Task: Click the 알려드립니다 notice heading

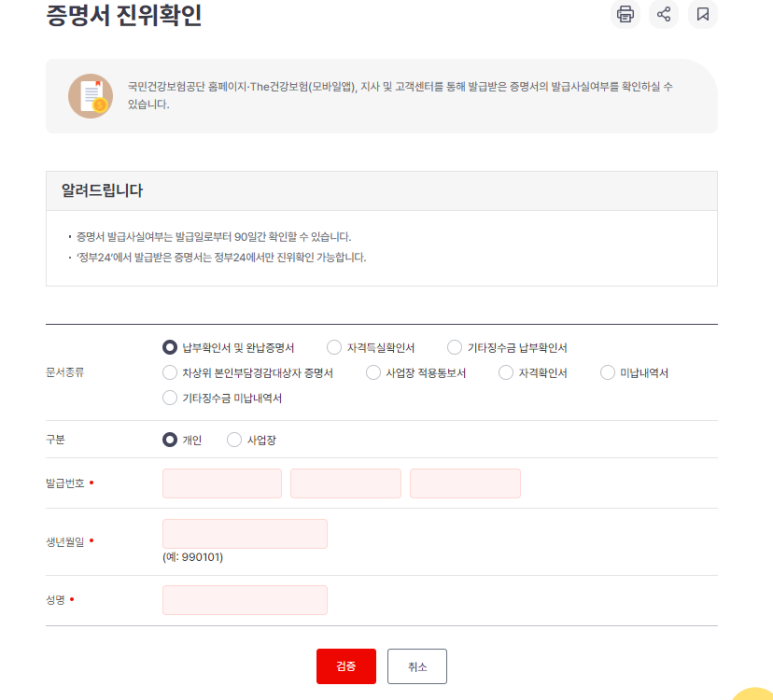Action: [x=102, y=191]
